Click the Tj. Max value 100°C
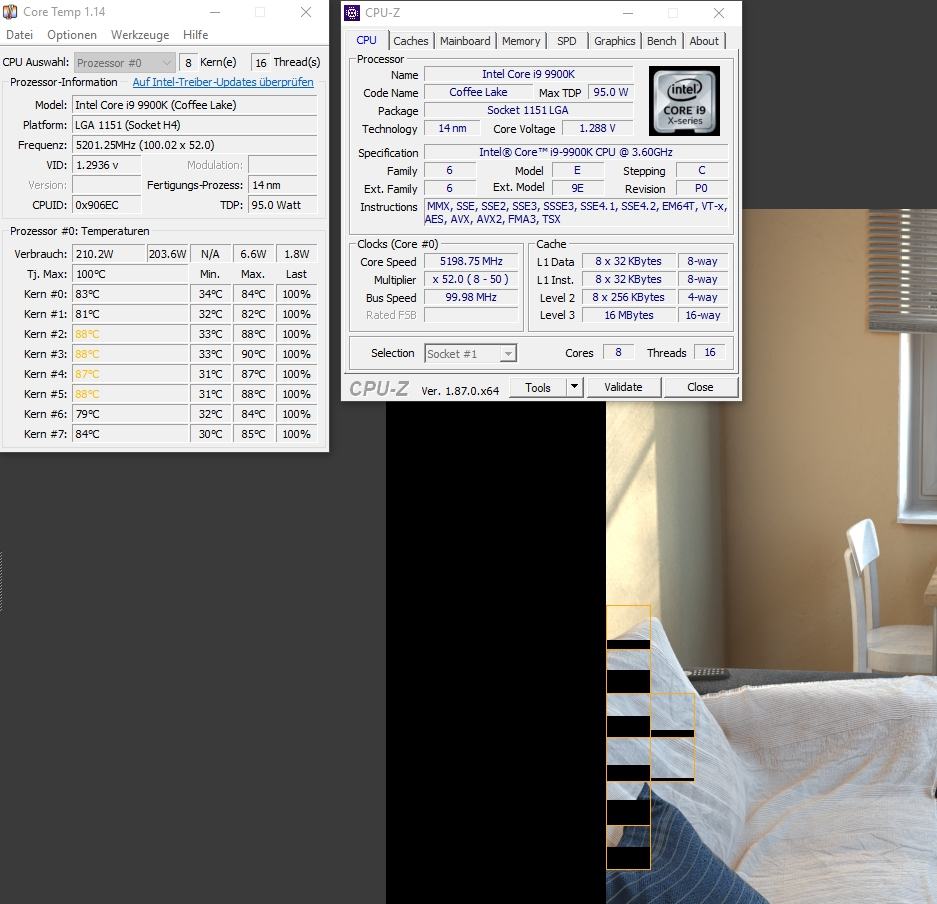 pyautogui.click(x=130, y=274)
